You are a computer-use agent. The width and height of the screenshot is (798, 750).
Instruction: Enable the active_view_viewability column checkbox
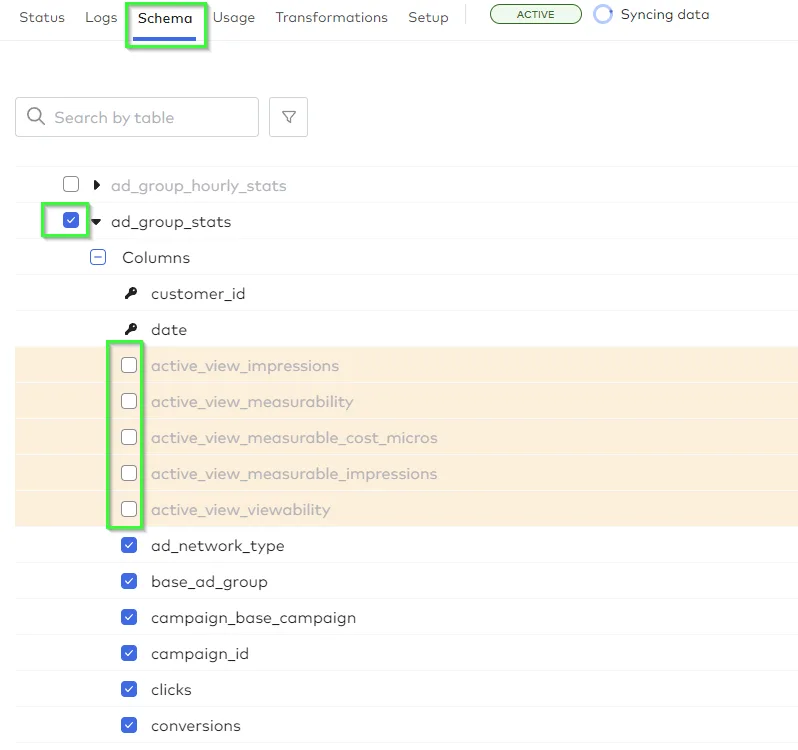click(x=129, y=510)
